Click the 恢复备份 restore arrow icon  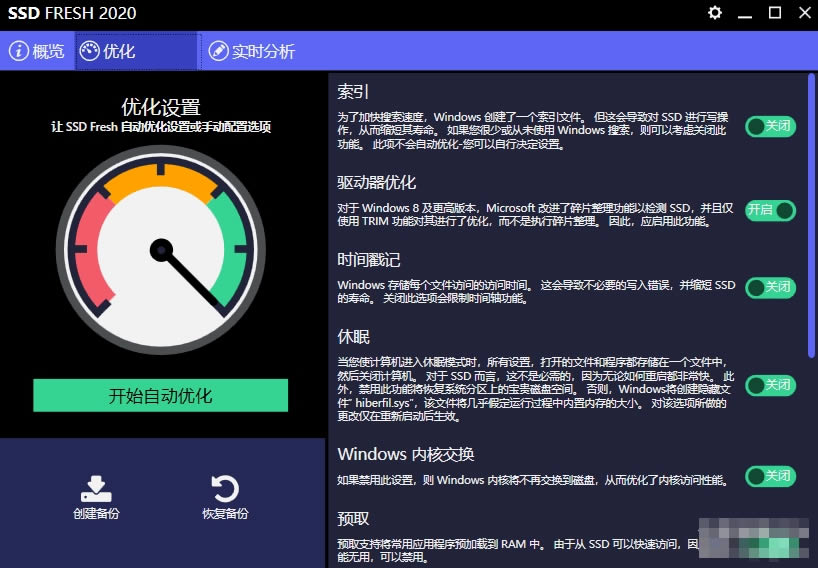coord(225,489)
